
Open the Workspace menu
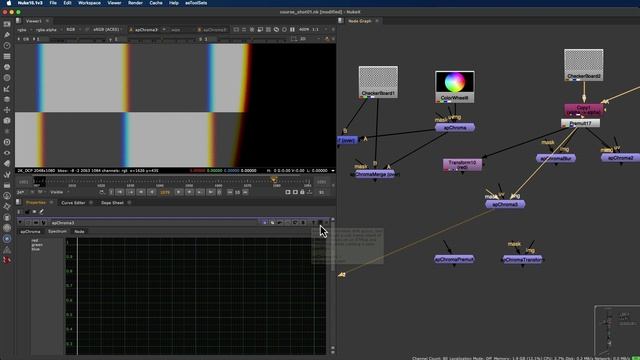click(x=89, y=3)
